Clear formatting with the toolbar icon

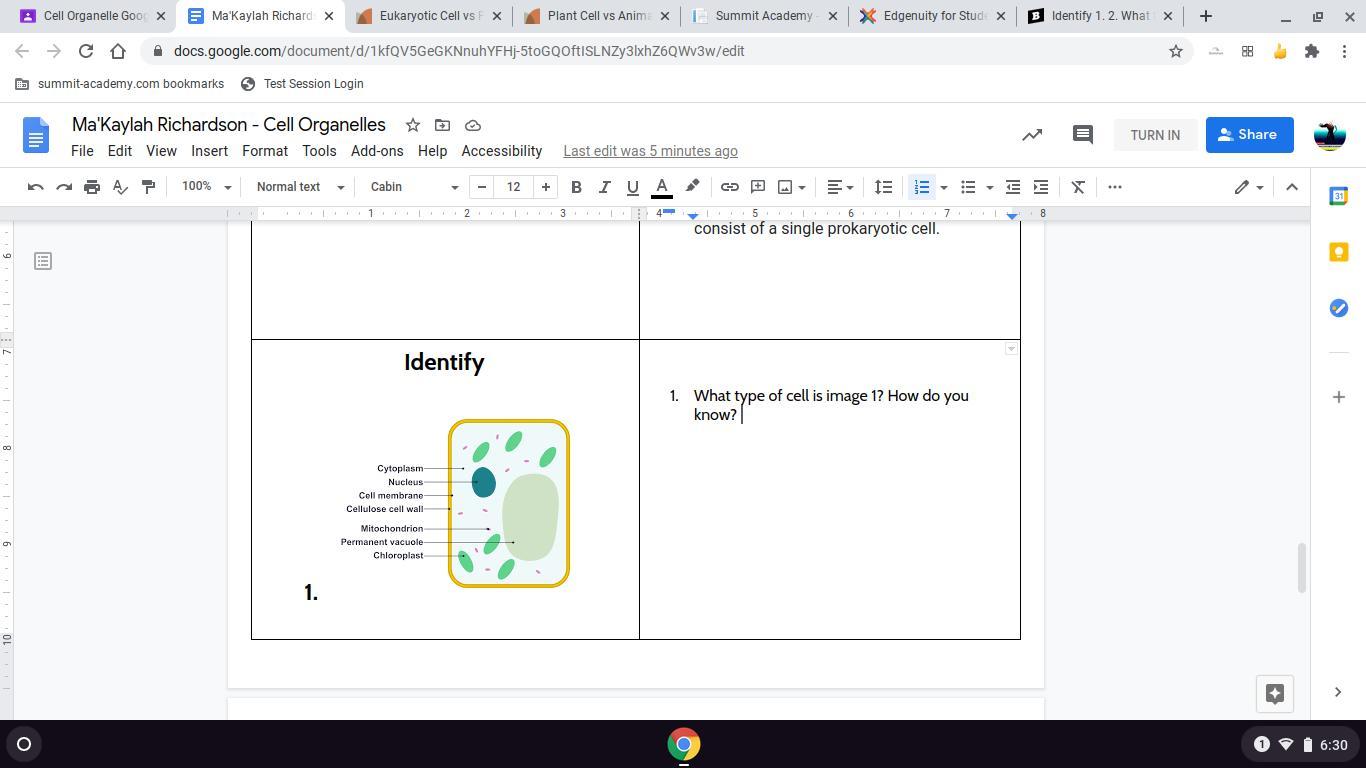tap(1078, 187)
